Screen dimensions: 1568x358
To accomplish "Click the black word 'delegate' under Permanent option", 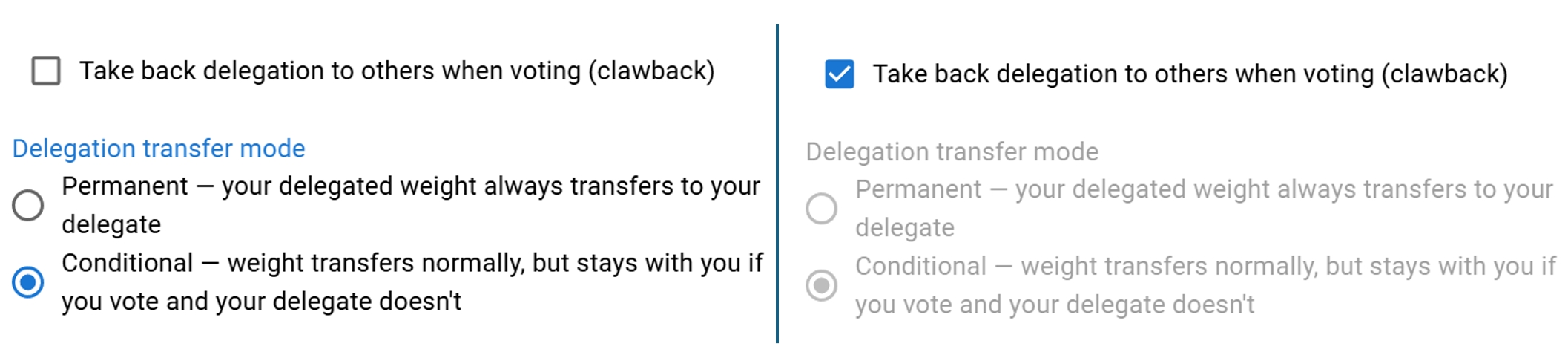I will 111,224.
